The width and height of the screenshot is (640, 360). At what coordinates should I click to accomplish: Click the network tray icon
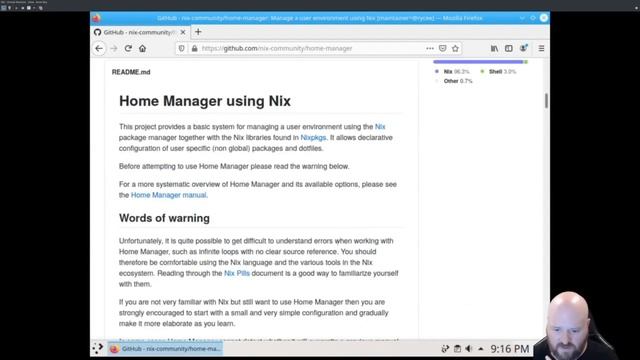(445, 349)
